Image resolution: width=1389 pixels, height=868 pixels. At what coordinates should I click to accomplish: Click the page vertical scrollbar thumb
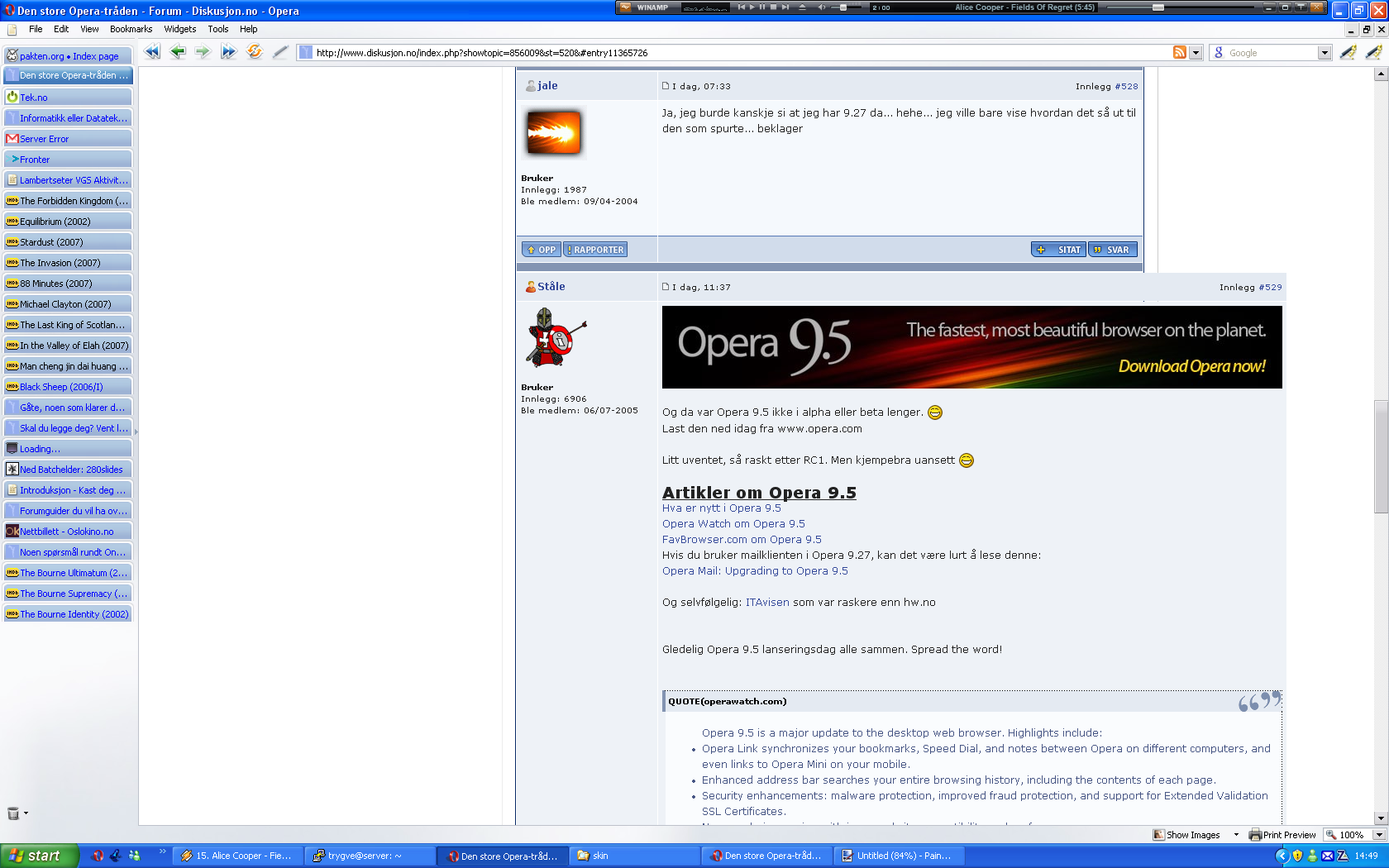click(x=1381, y=456)
